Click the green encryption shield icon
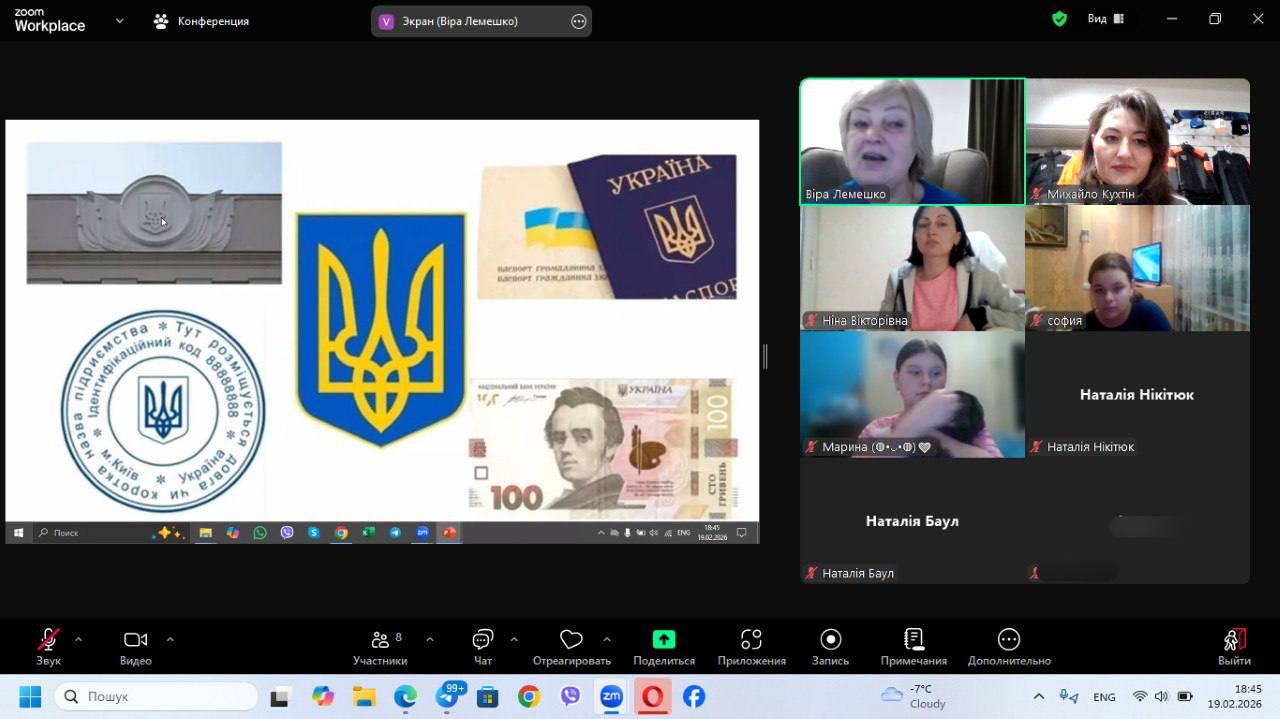The height and width of the screenshot is (719, 1280). (x=1059, y=19)
